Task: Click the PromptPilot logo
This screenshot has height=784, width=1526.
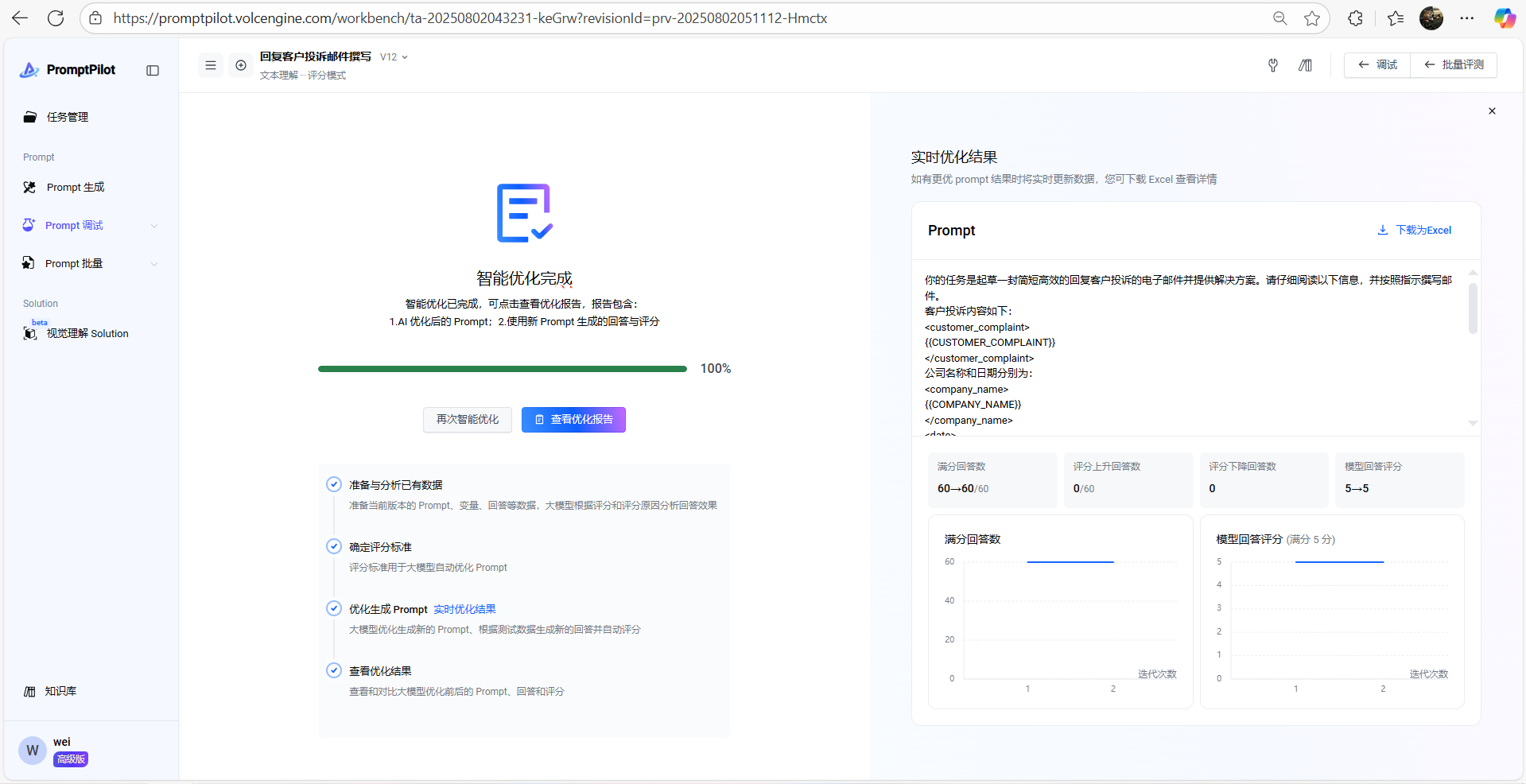Action: (x=68, y=70)
